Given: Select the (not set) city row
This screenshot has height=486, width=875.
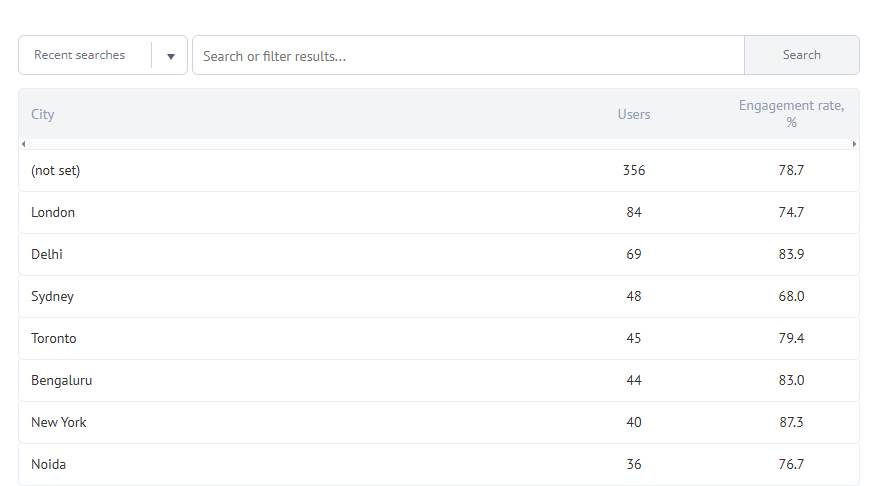Looking at the screenshot, I should tap(56, 171).
